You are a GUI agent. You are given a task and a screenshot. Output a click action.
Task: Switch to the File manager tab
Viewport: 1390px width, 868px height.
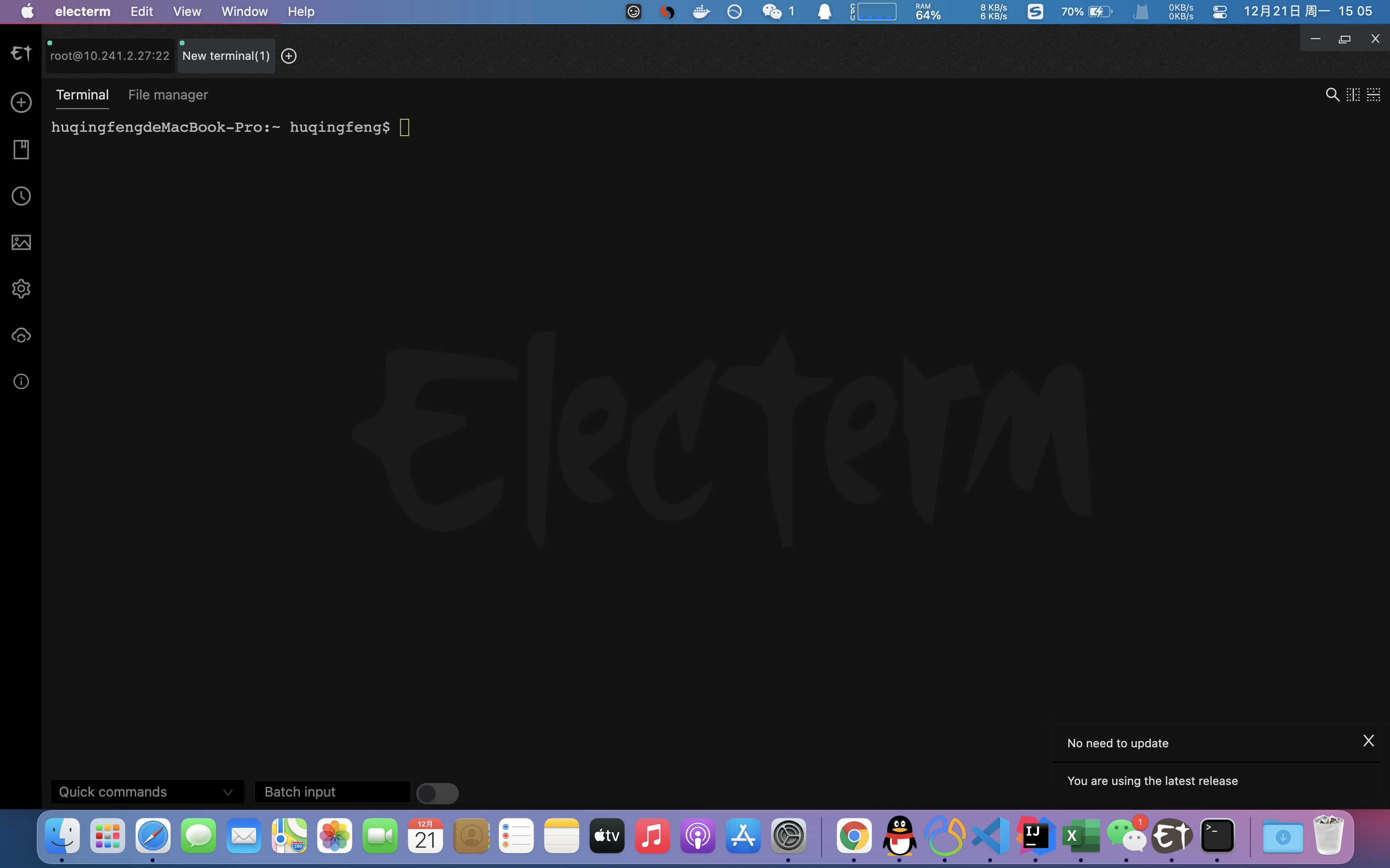(x=168, y=95)
